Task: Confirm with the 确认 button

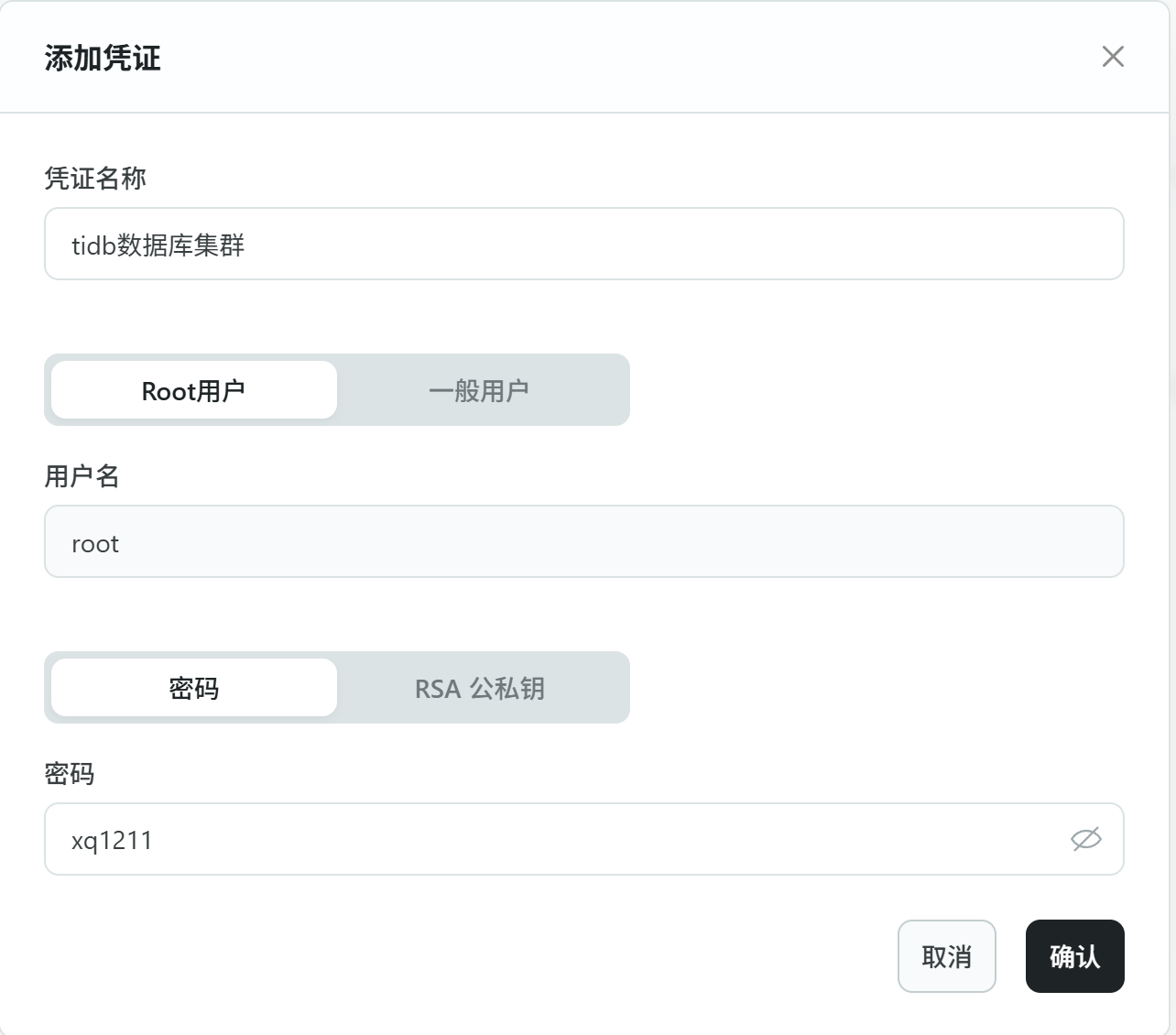Action: tap(1074, 956)
